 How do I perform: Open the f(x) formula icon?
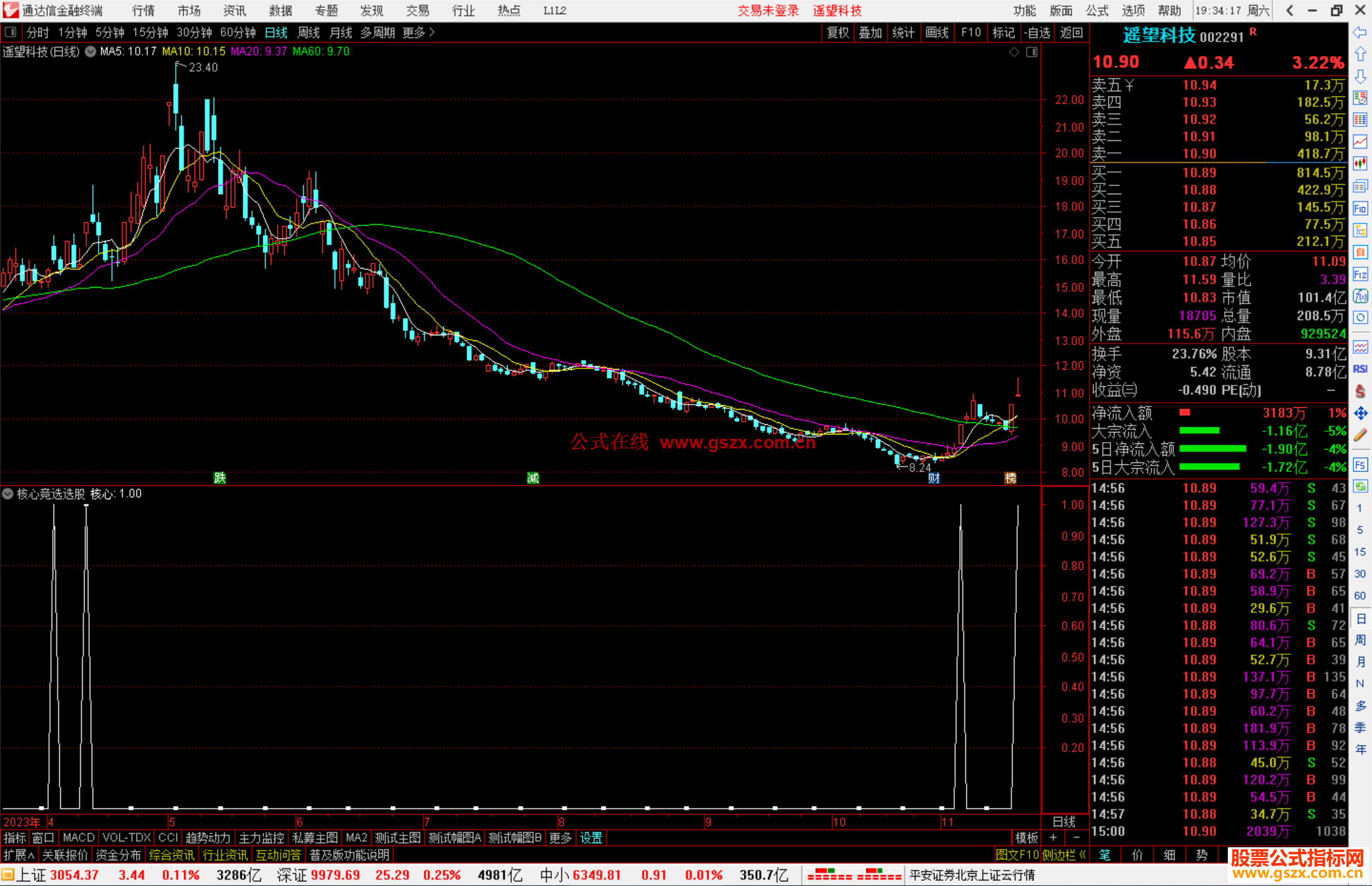coord(1360,296)
